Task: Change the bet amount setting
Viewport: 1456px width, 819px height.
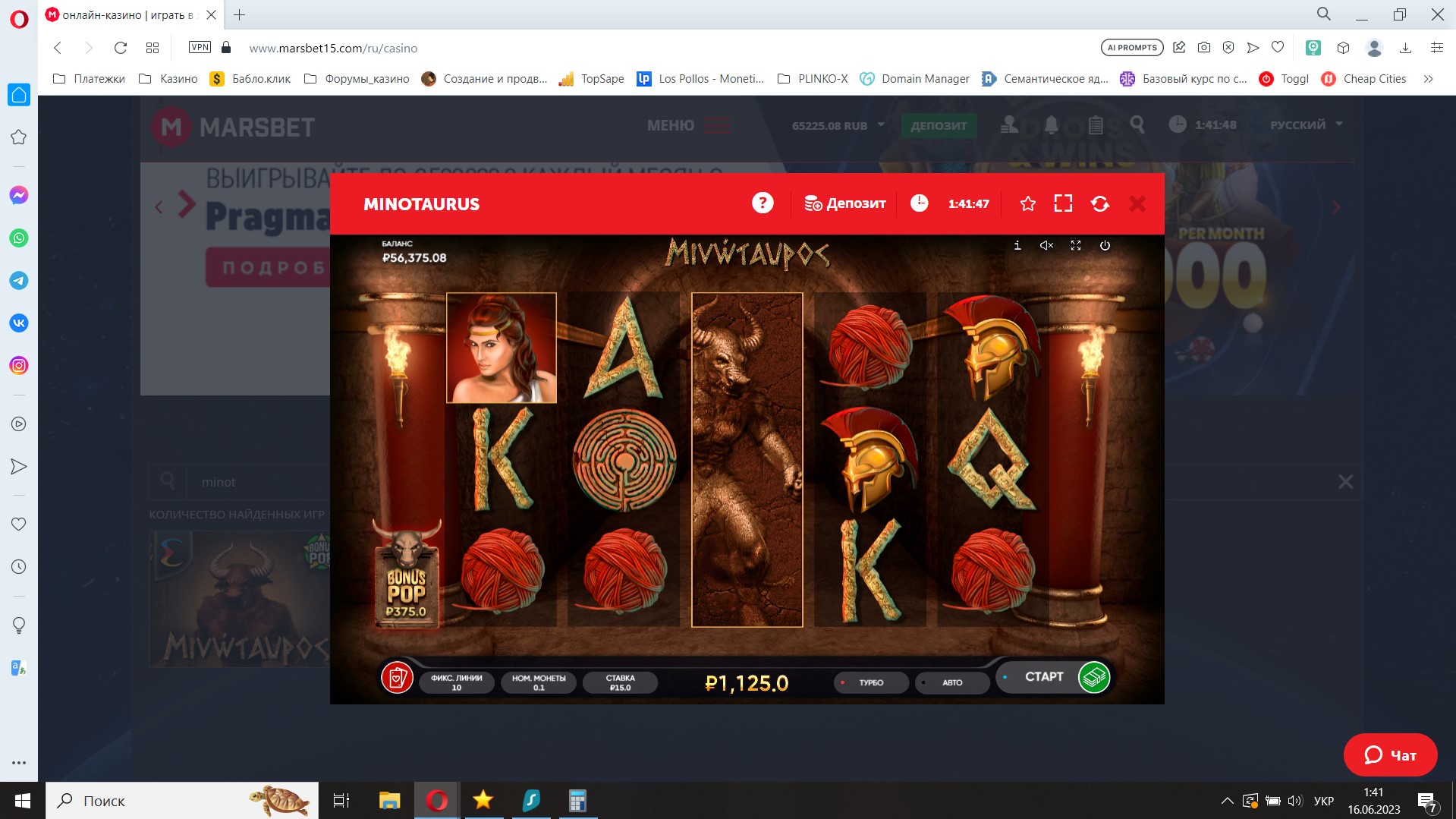Action: point(620,682)
